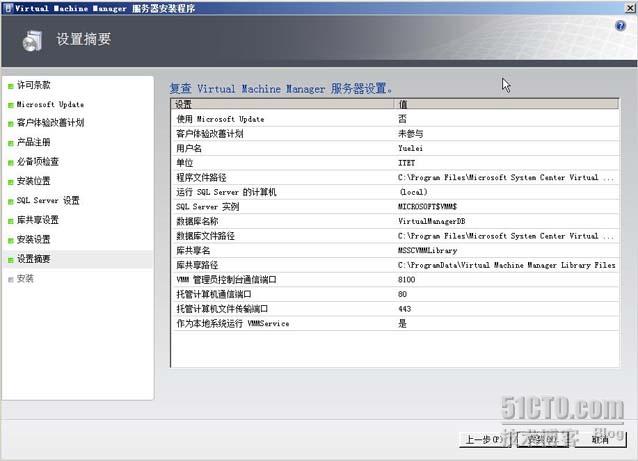
Task: Select the 程序文件路径 row
Action: tap(395, 177)
